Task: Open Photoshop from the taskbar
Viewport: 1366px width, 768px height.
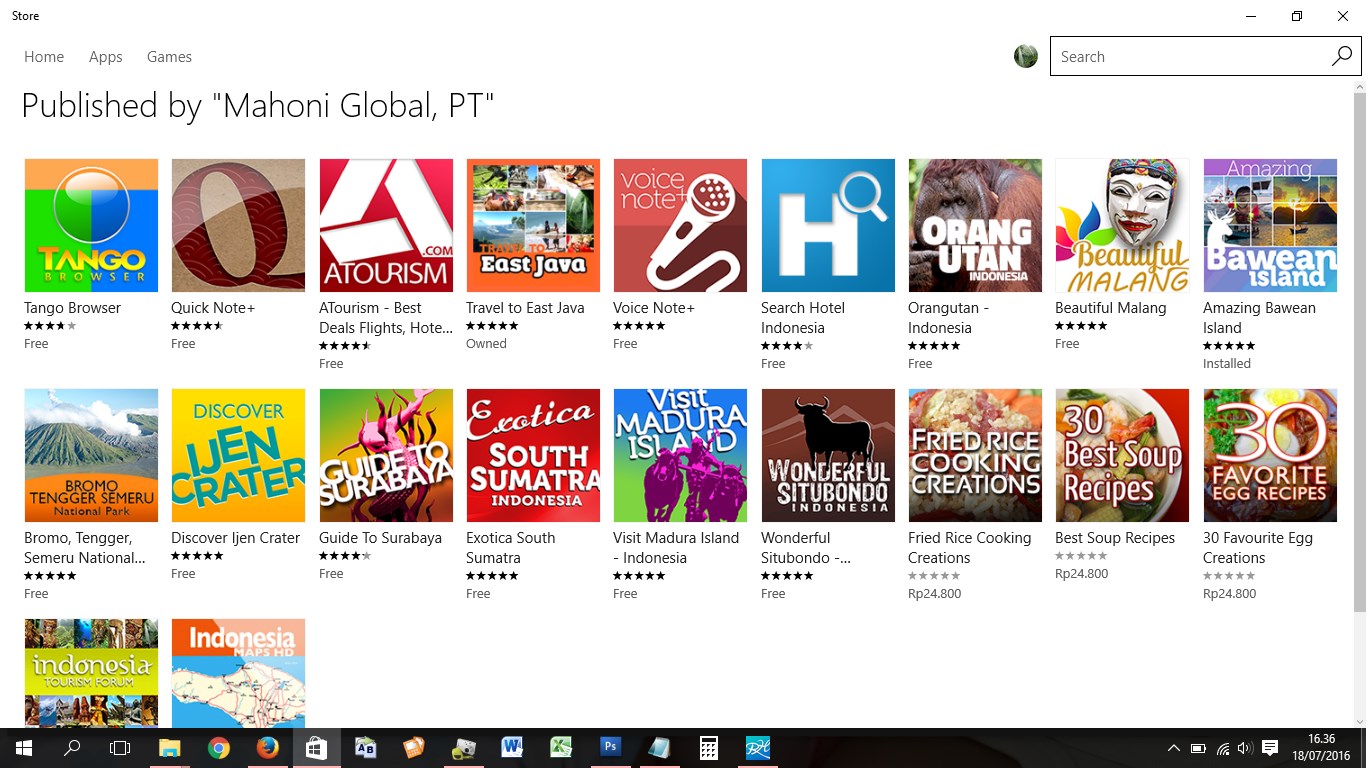Action: click(610, 748)
